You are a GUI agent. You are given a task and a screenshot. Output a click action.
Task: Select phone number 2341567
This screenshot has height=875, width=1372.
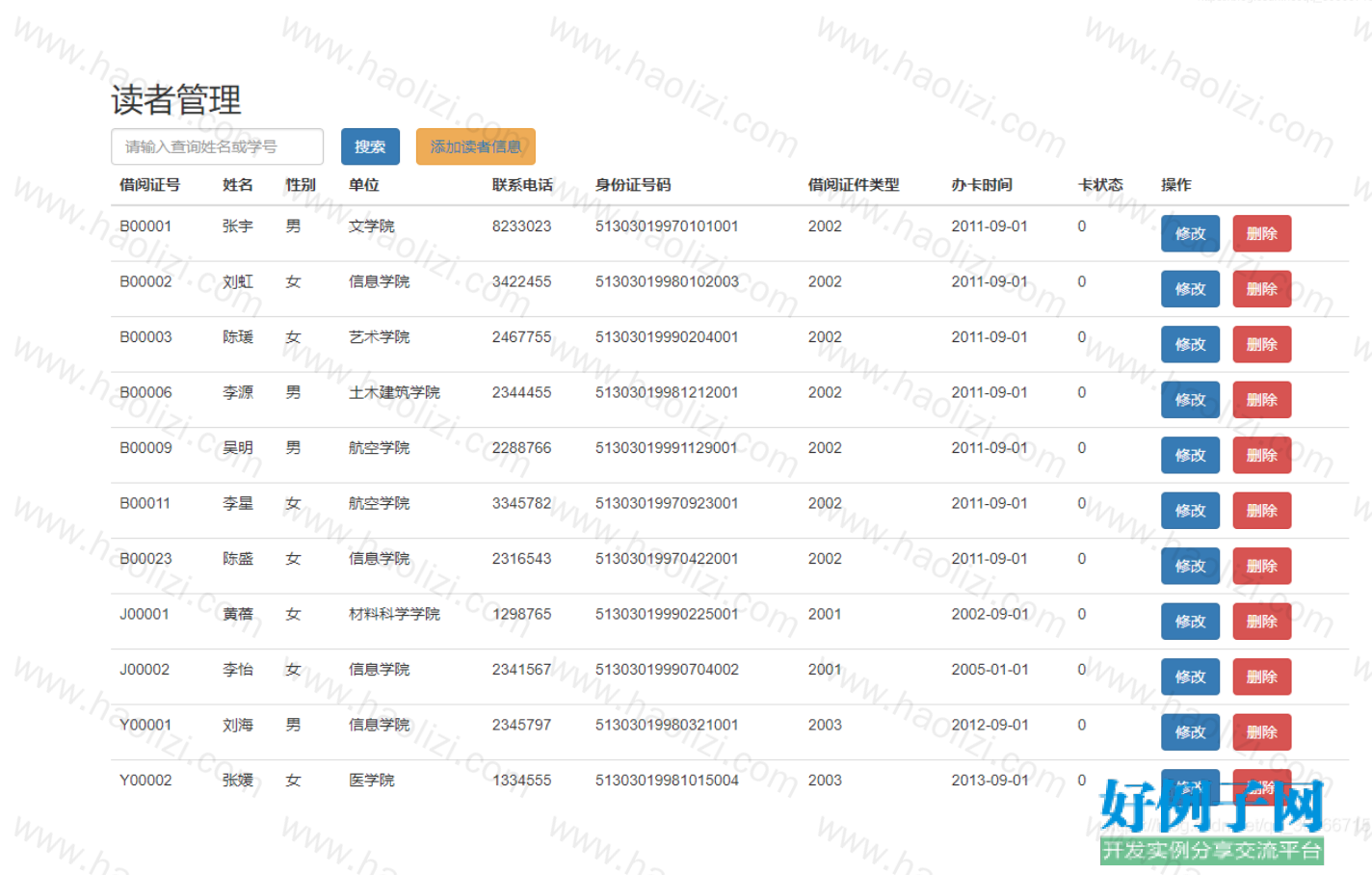[x=522, y=670]
